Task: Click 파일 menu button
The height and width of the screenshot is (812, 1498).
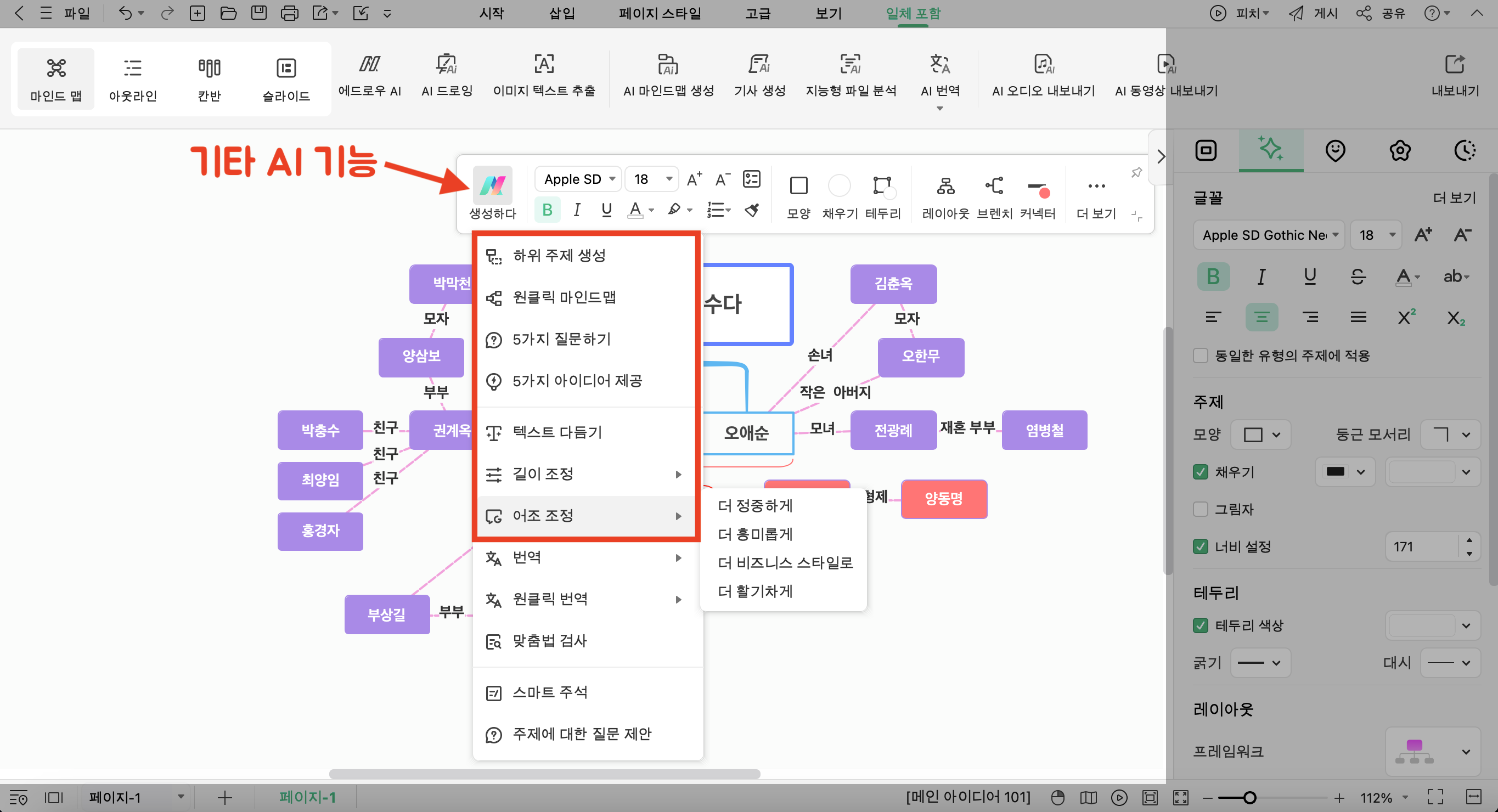Action: [x=77, y=13]
